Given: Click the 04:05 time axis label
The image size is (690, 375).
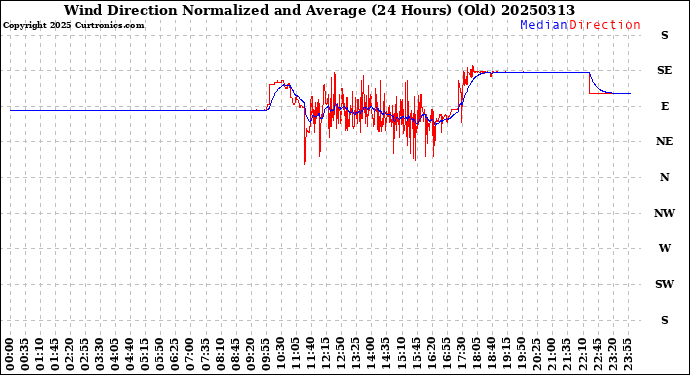Looking at the screenshot, I should [x=115, y=354].
